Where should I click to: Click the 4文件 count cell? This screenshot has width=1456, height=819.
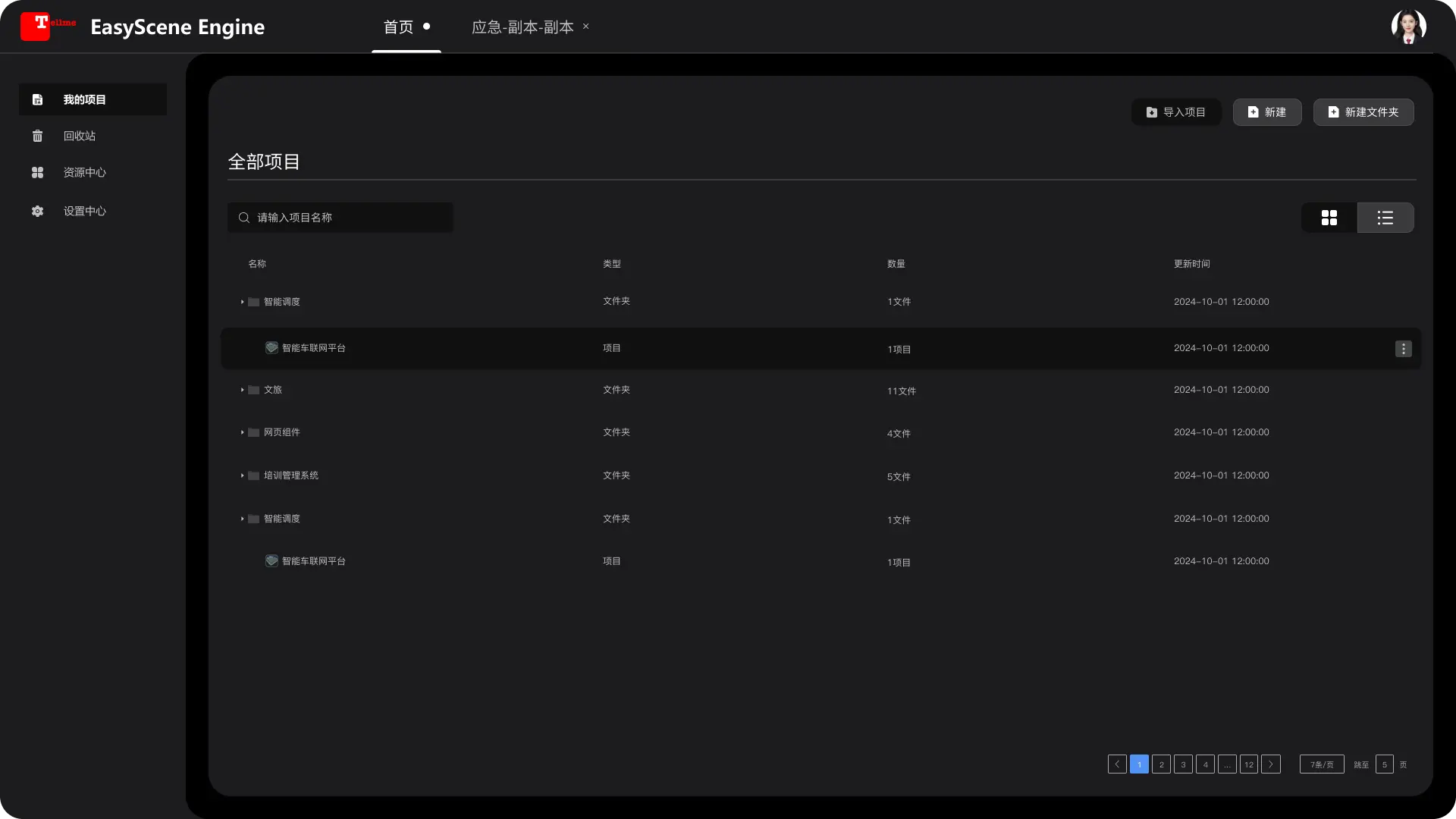point(899,434)
